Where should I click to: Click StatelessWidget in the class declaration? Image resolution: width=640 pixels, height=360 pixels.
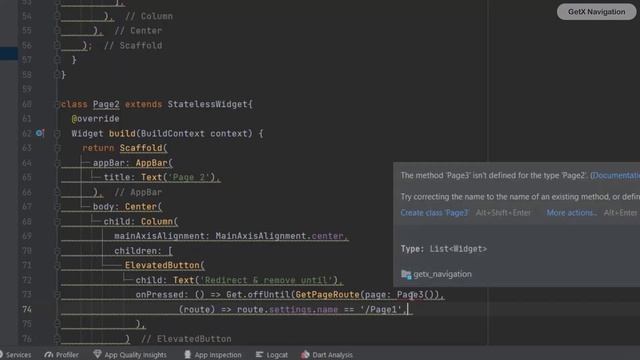coord(207,104)
